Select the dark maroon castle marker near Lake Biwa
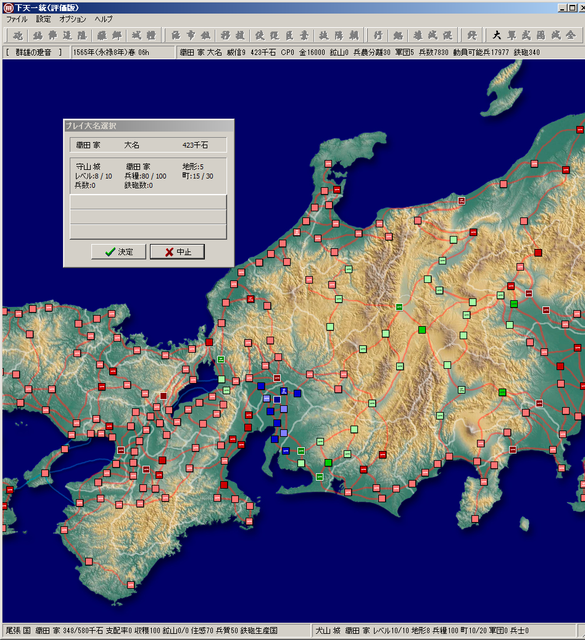Viewport: 585px width, 640px height. pos(164,396)
